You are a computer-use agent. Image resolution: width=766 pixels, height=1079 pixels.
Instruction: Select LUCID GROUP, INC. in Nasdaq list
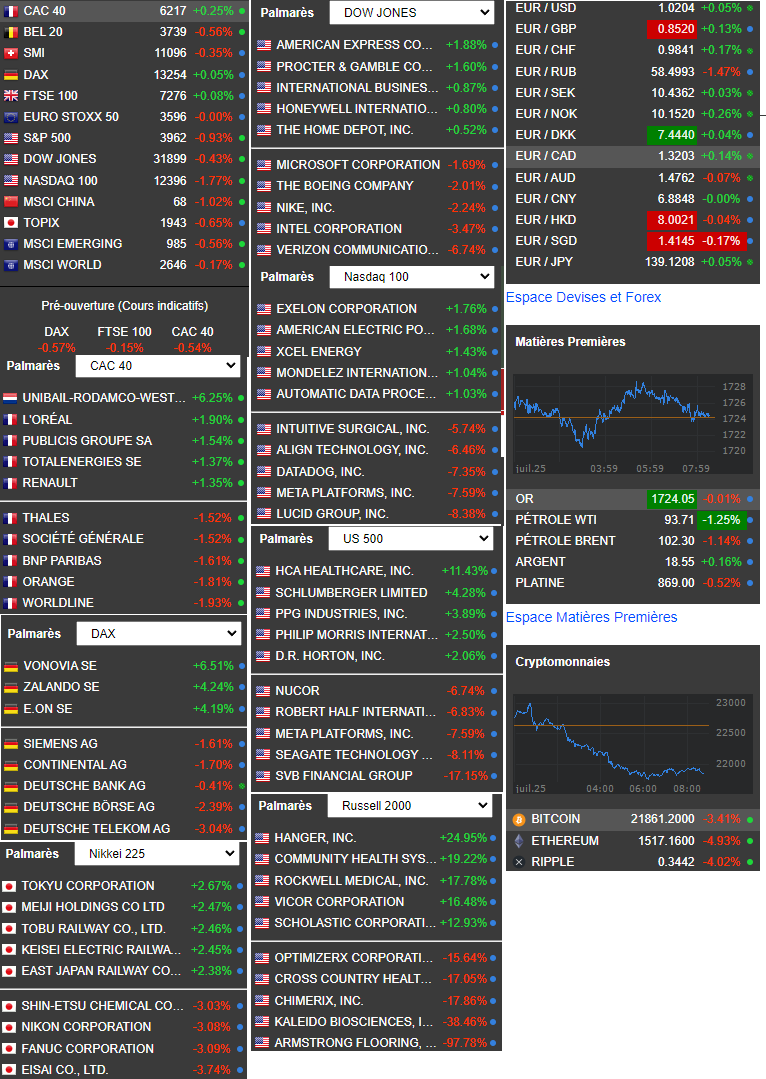376,514
